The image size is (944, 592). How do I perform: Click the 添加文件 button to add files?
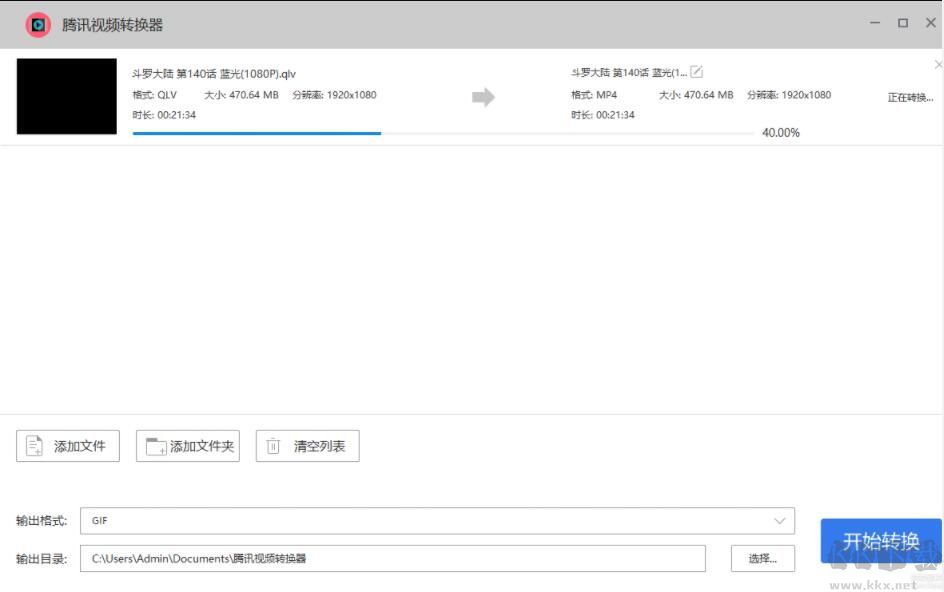coord(67,446)
